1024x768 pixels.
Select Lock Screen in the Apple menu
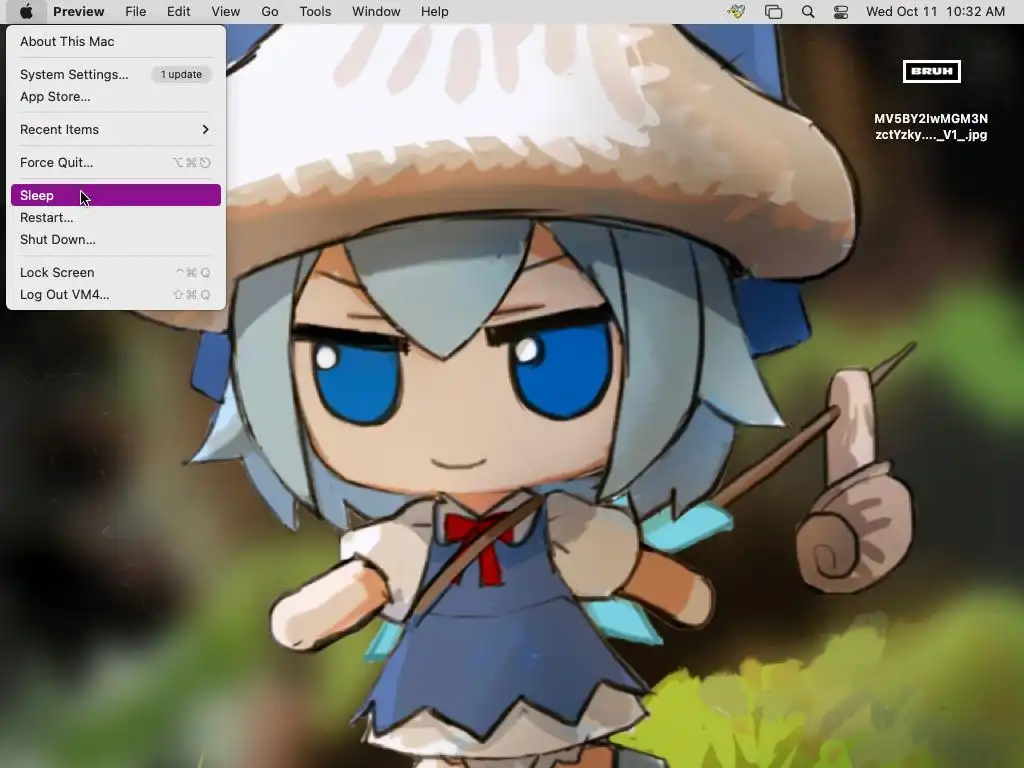coord(116,272)
